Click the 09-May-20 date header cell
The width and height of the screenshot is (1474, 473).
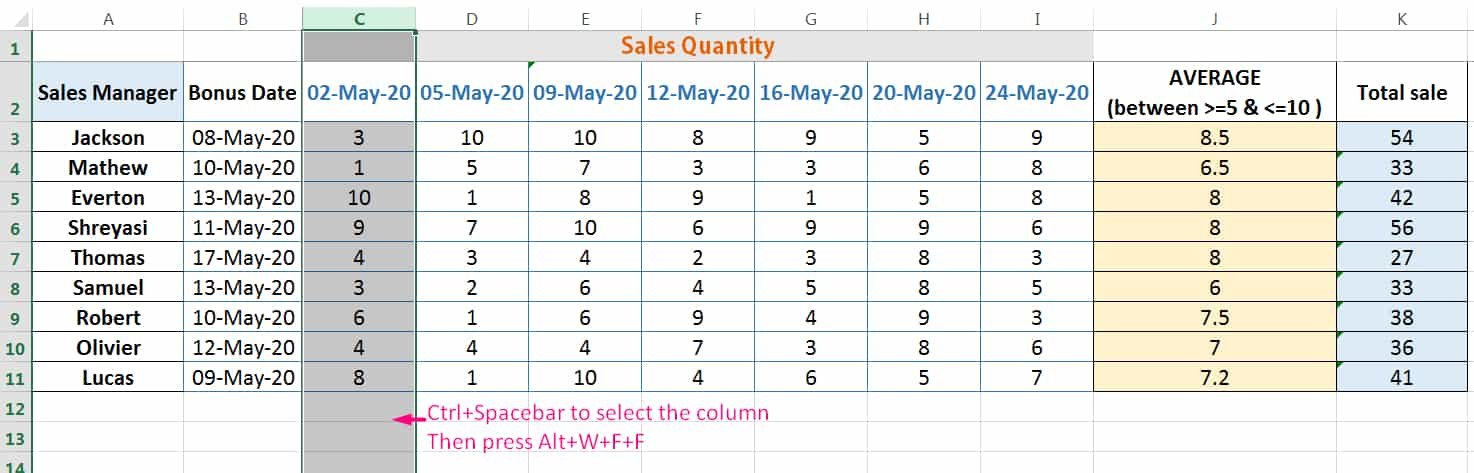[x=585, y=92]
